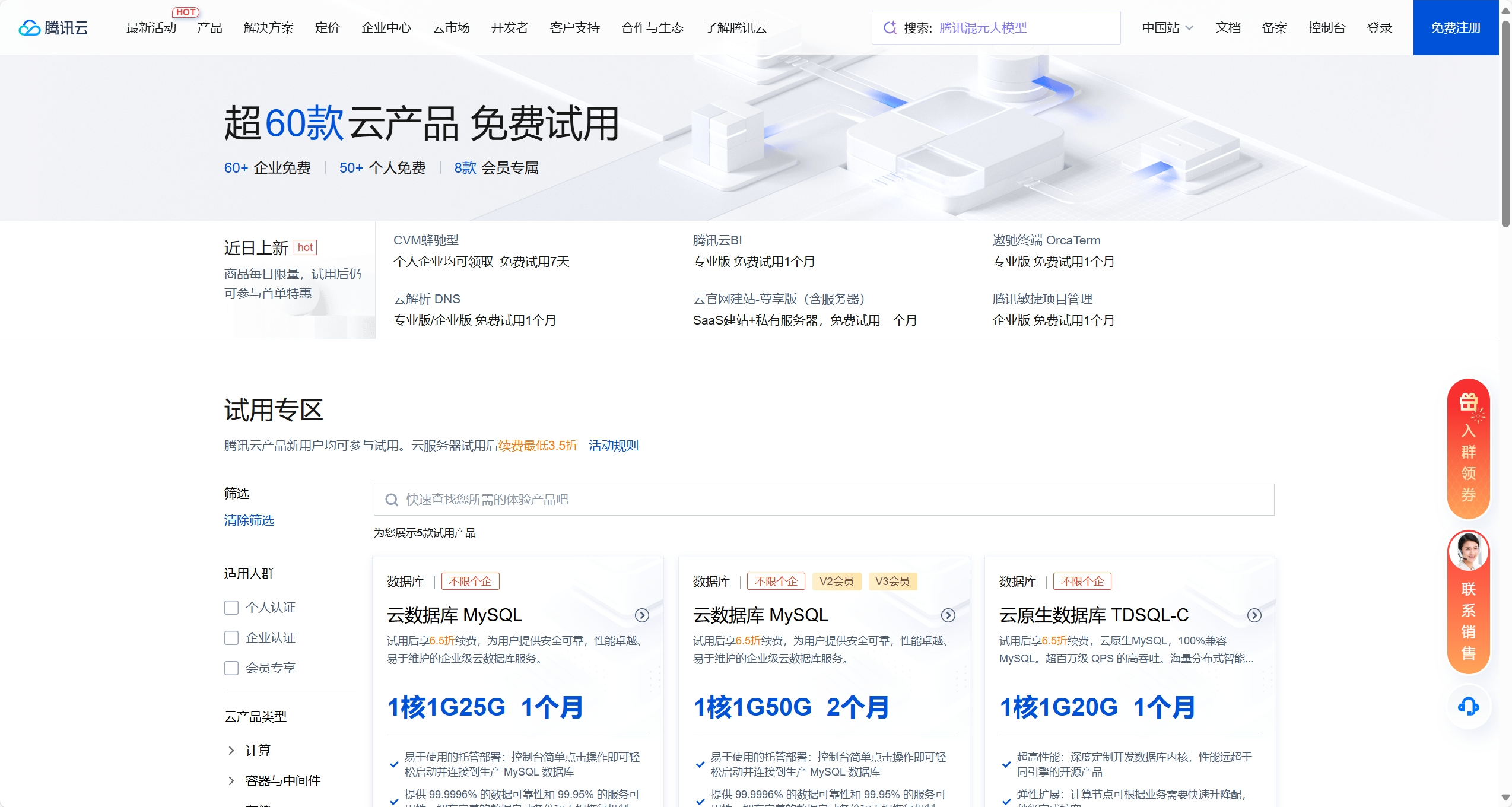Open the 解决方案 menu
Screen dimensions: 1512x807
point(268,28)
